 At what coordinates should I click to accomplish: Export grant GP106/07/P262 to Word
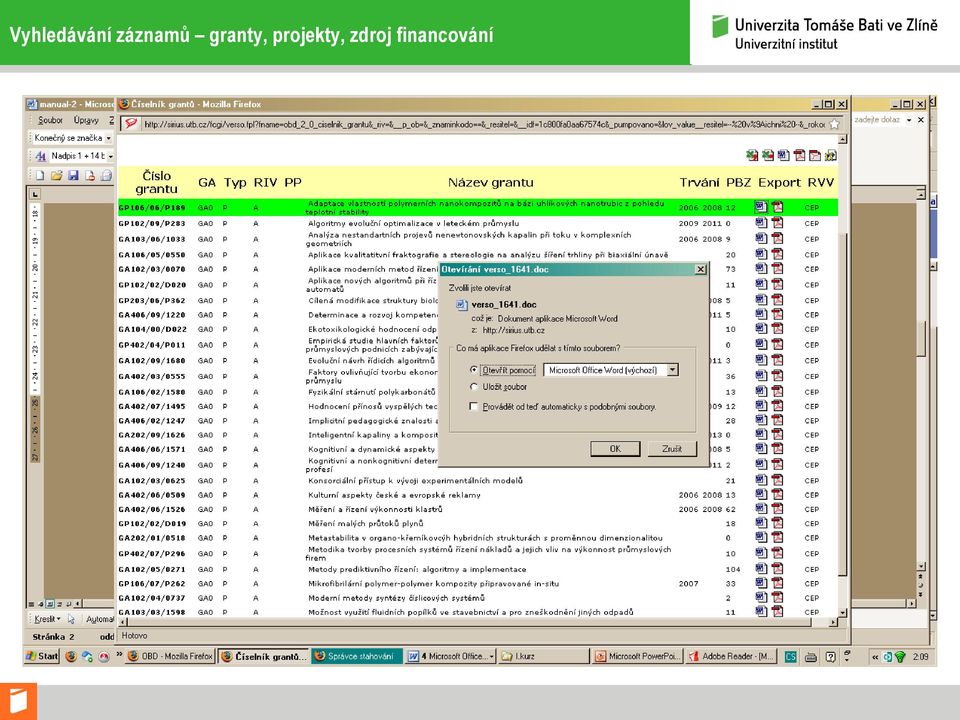761,583
